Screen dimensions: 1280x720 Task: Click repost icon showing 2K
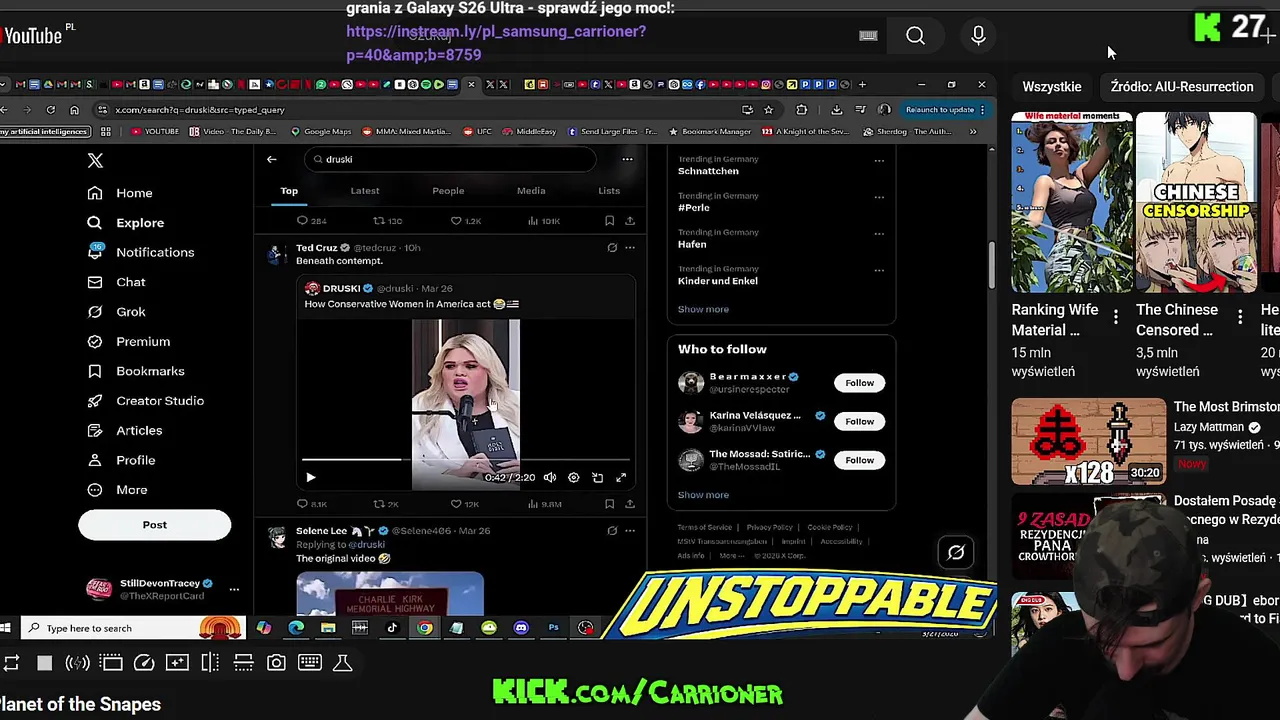379,504
